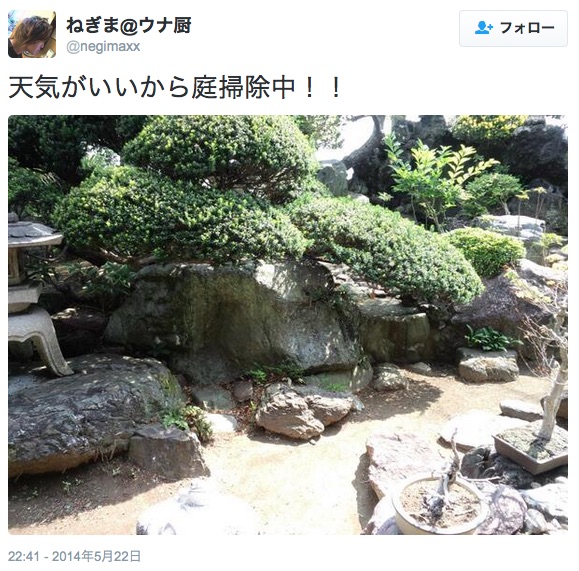Open the attached garden photo

(x=288, y=325)
